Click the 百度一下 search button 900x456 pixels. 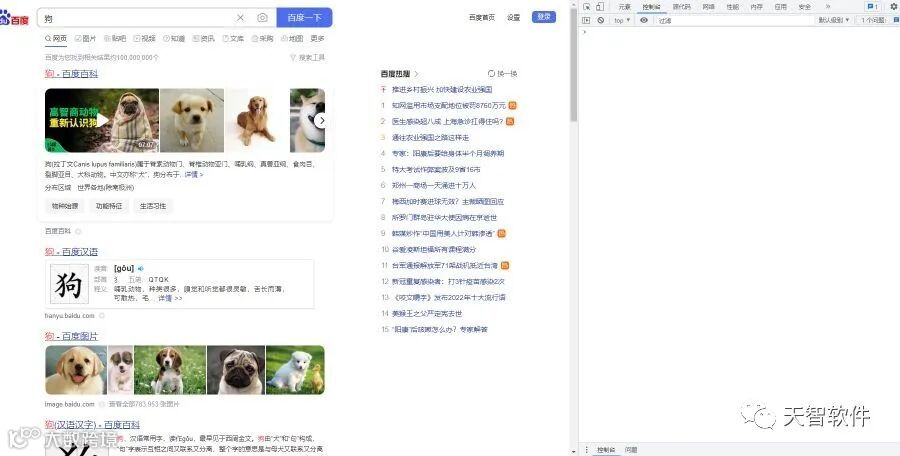304,18
